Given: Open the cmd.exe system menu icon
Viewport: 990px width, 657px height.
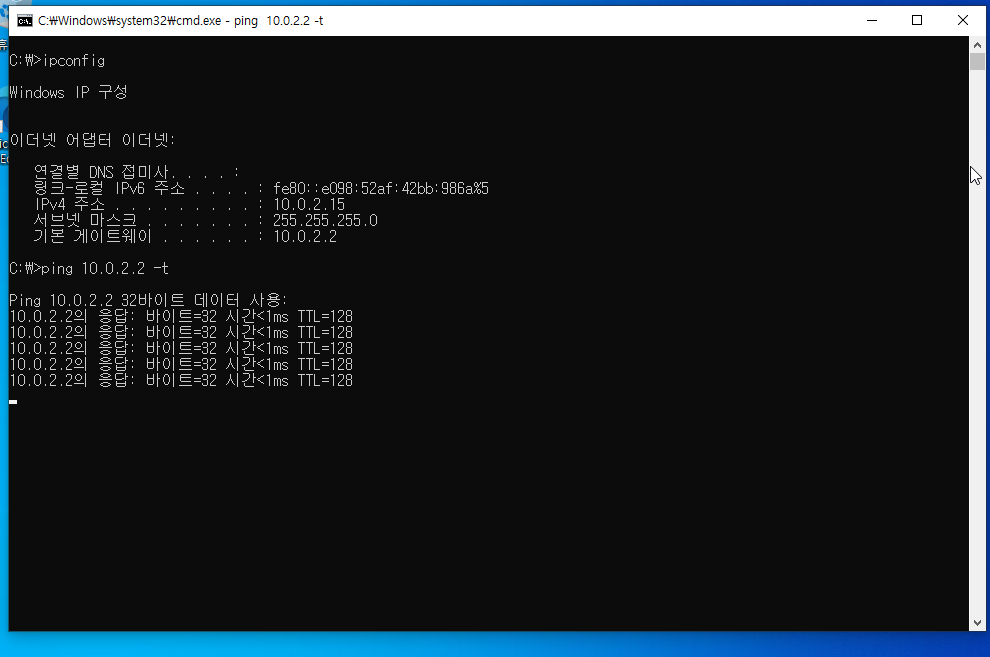Looking at the screenshot, I should pyautogui.click(x=25, y=21).
